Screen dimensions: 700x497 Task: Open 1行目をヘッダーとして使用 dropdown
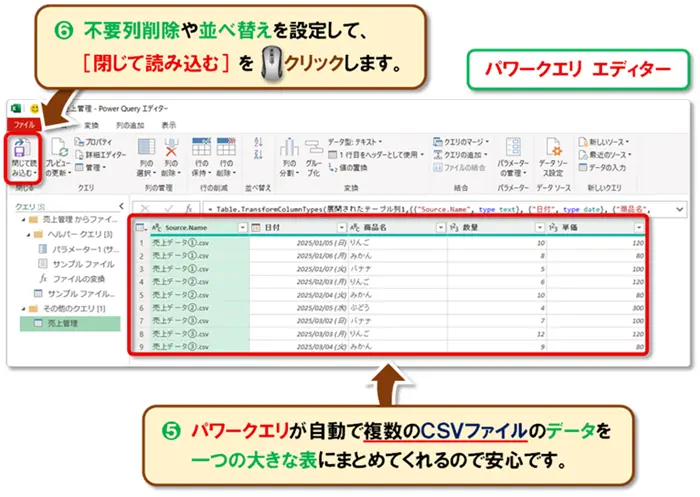(x=376, y=155)
